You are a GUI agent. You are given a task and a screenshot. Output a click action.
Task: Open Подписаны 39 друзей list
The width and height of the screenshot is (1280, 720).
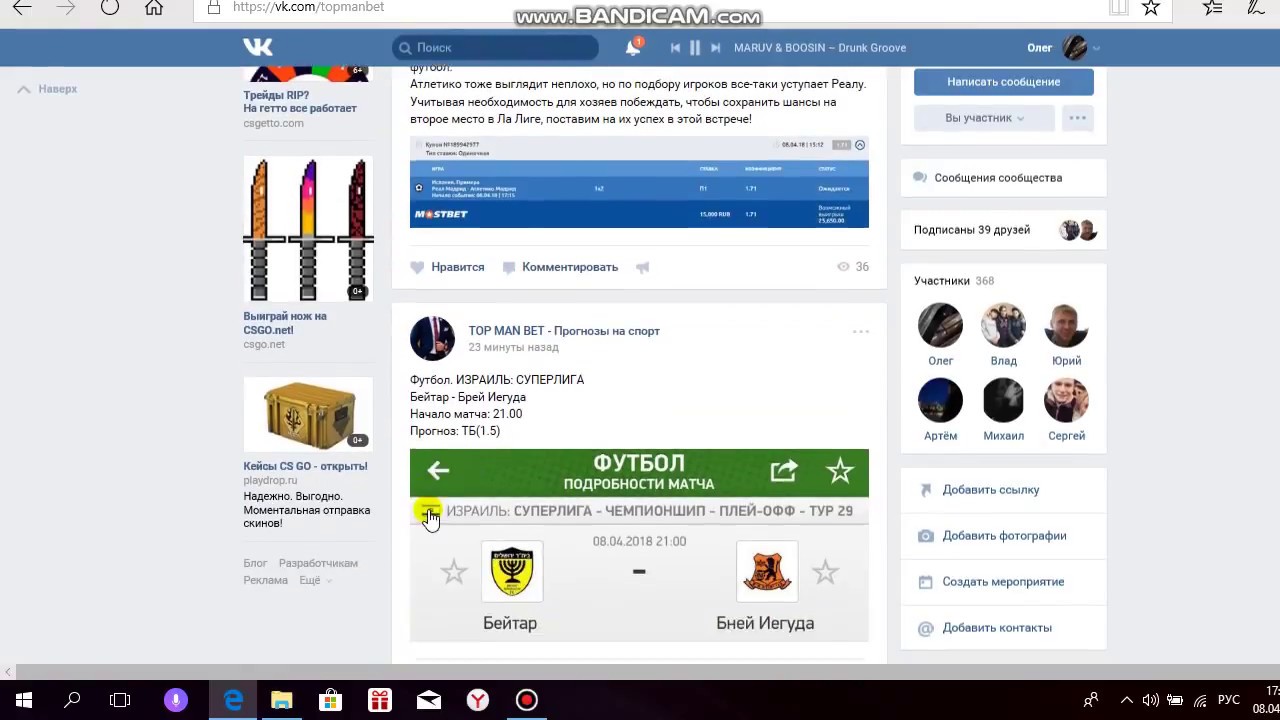[x=971, y=230]
